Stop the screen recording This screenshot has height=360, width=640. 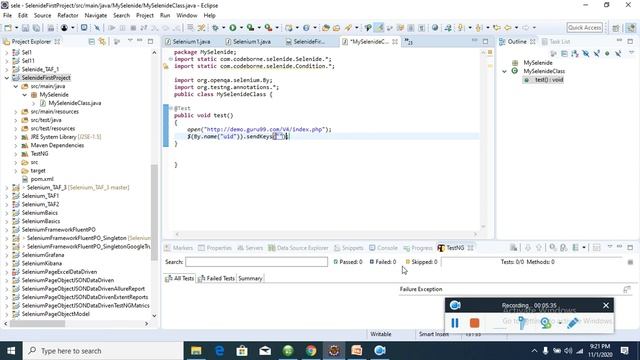(474, 323)
